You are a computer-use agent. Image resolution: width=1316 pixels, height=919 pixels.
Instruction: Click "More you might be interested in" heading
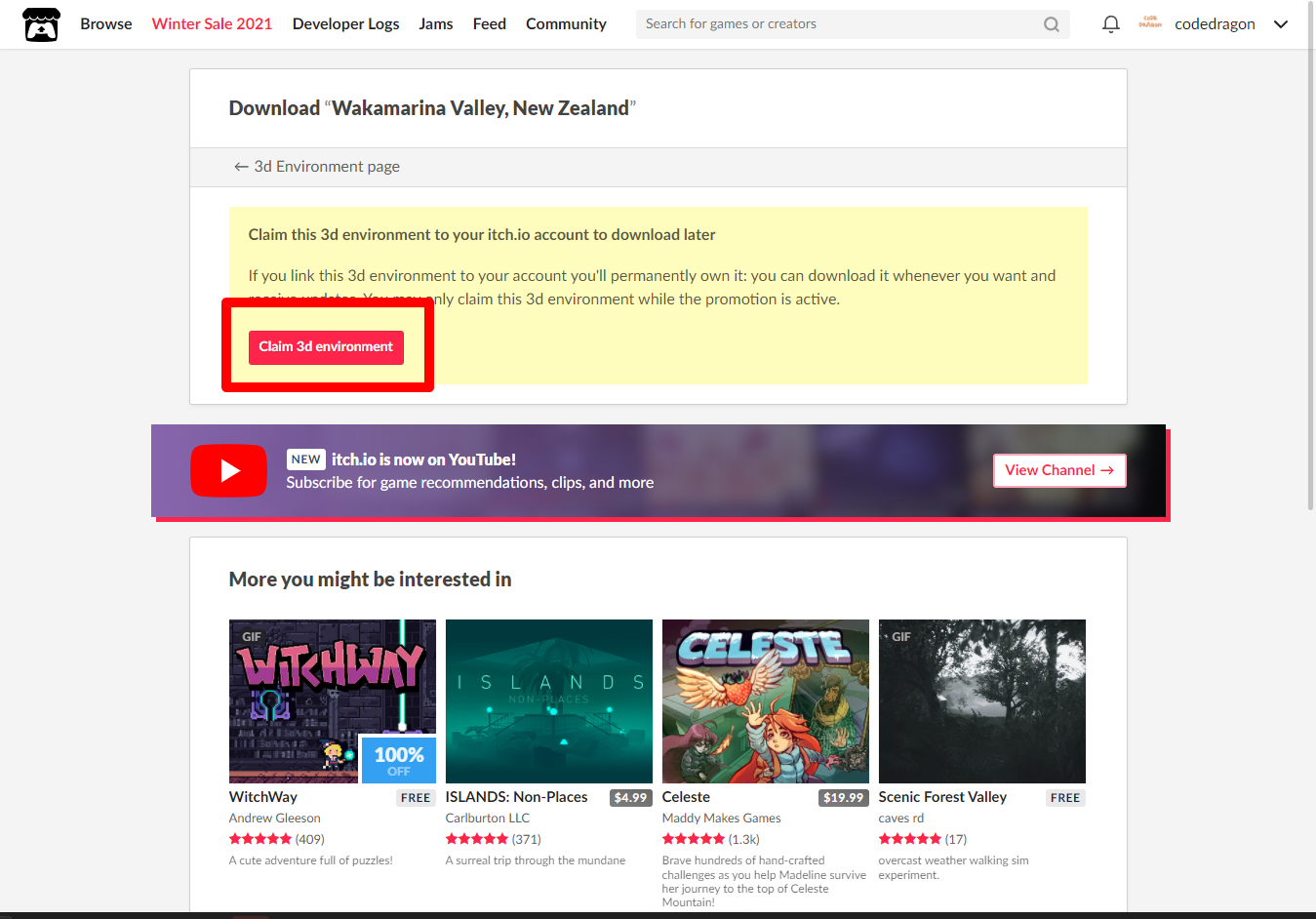[x=371, y=579]
